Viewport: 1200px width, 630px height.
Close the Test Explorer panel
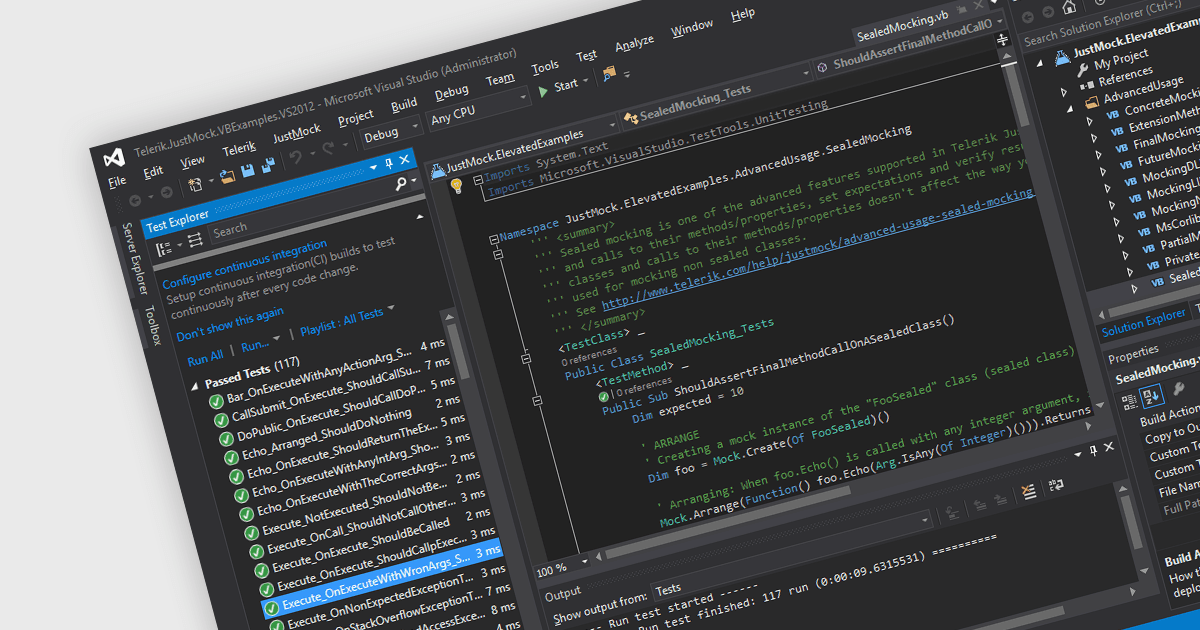coord(404,160)
